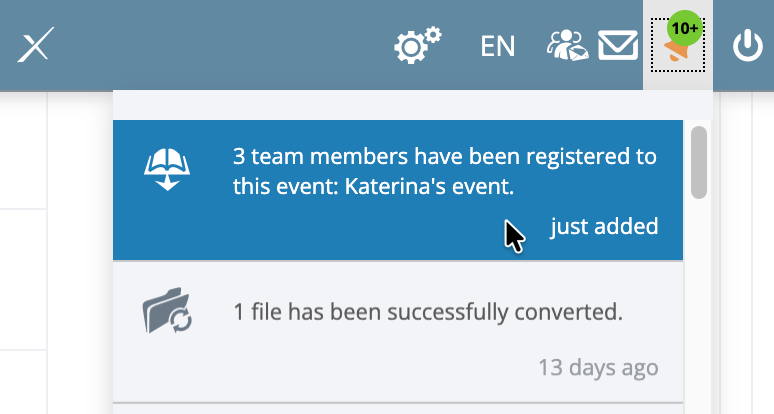Click the empty notification panel header strip

[413, 105]
